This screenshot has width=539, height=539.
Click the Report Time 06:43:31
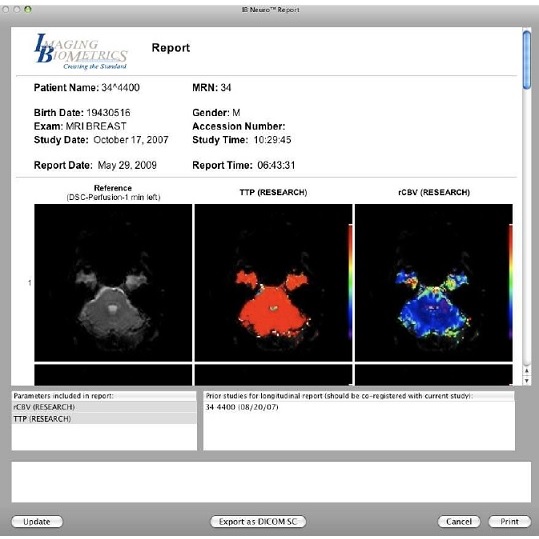(276, 165)
